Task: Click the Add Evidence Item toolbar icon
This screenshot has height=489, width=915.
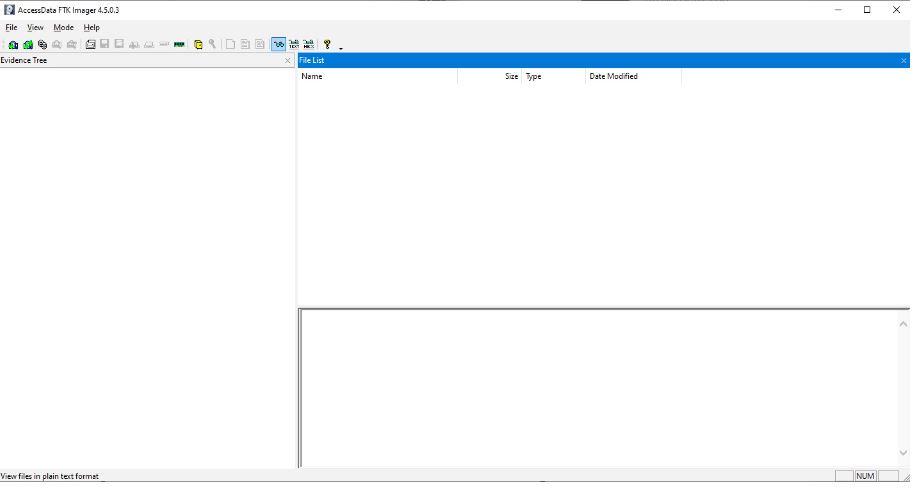Action: tap(13, 44)
